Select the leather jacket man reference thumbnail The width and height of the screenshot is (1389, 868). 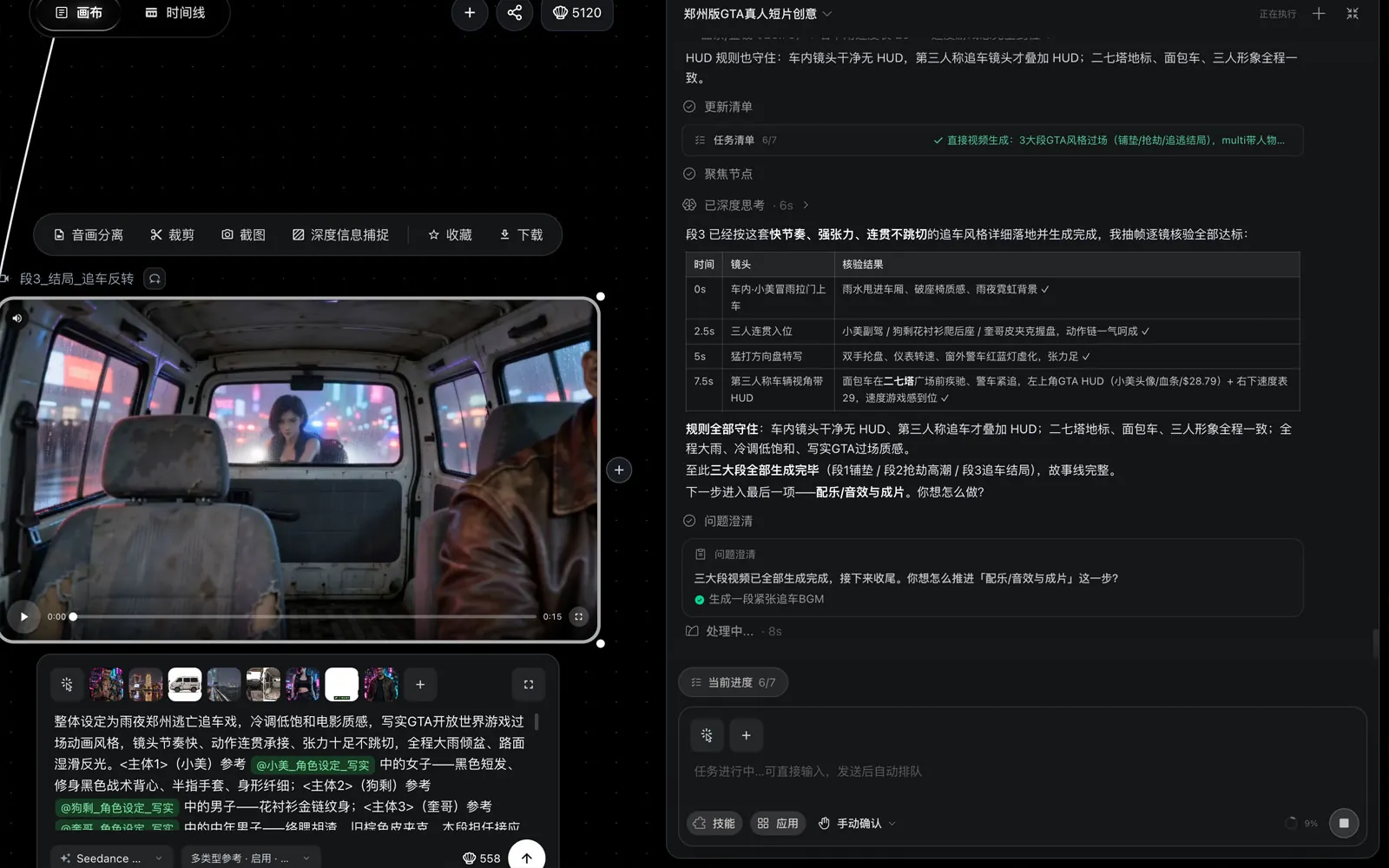click(x=381, y=685)
